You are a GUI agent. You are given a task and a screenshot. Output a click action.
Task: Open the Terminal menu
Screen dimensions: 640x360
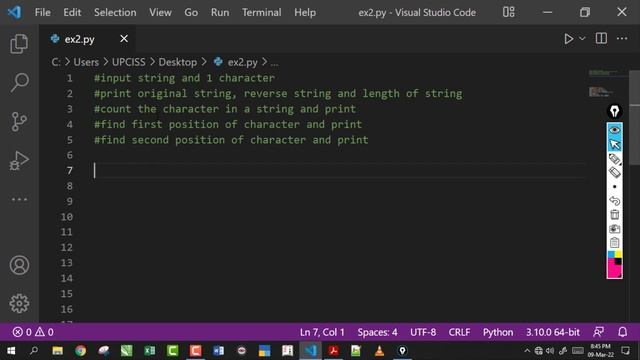click(x=262, y=13)
